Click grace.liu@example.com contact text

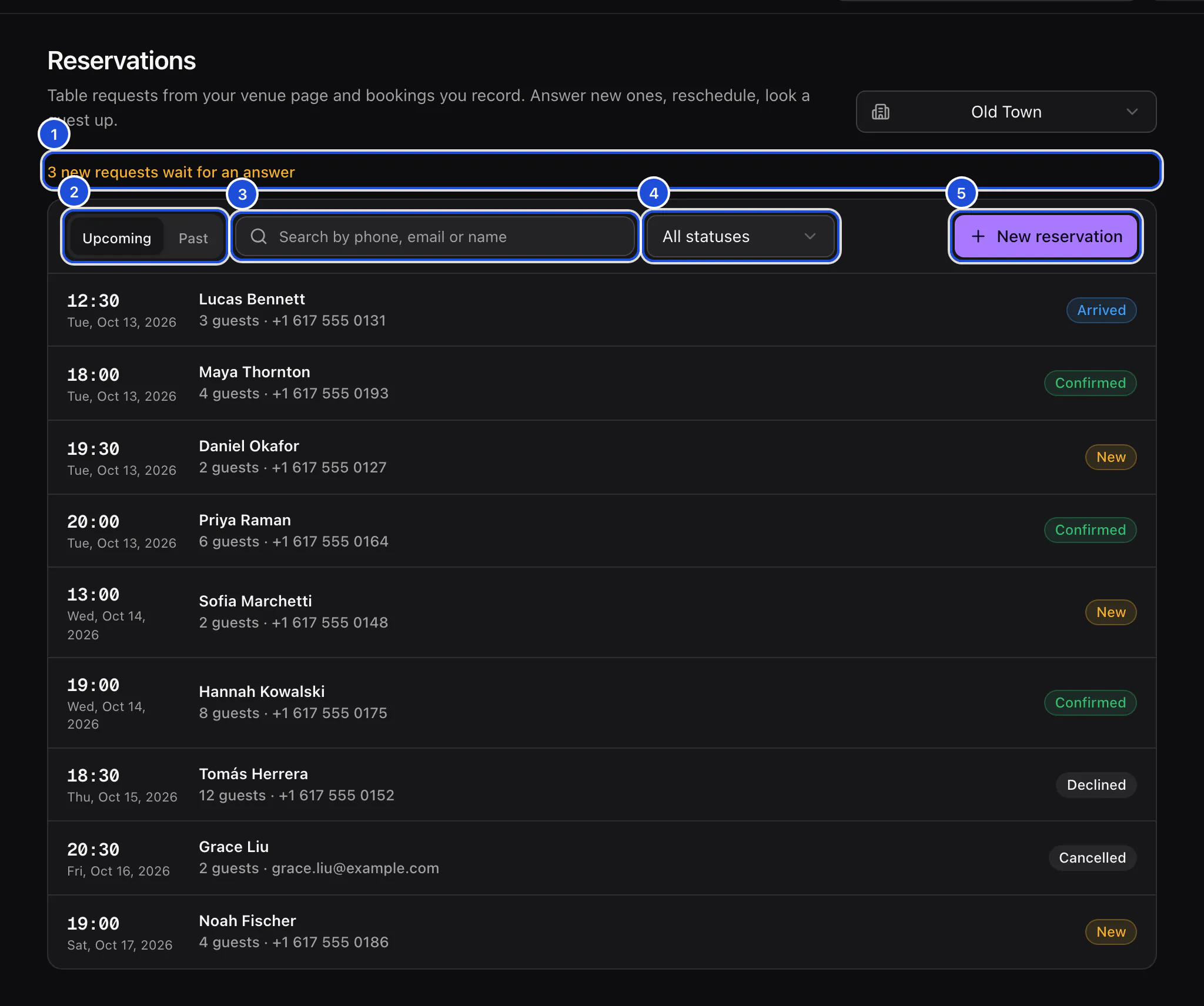click(355, 868)
